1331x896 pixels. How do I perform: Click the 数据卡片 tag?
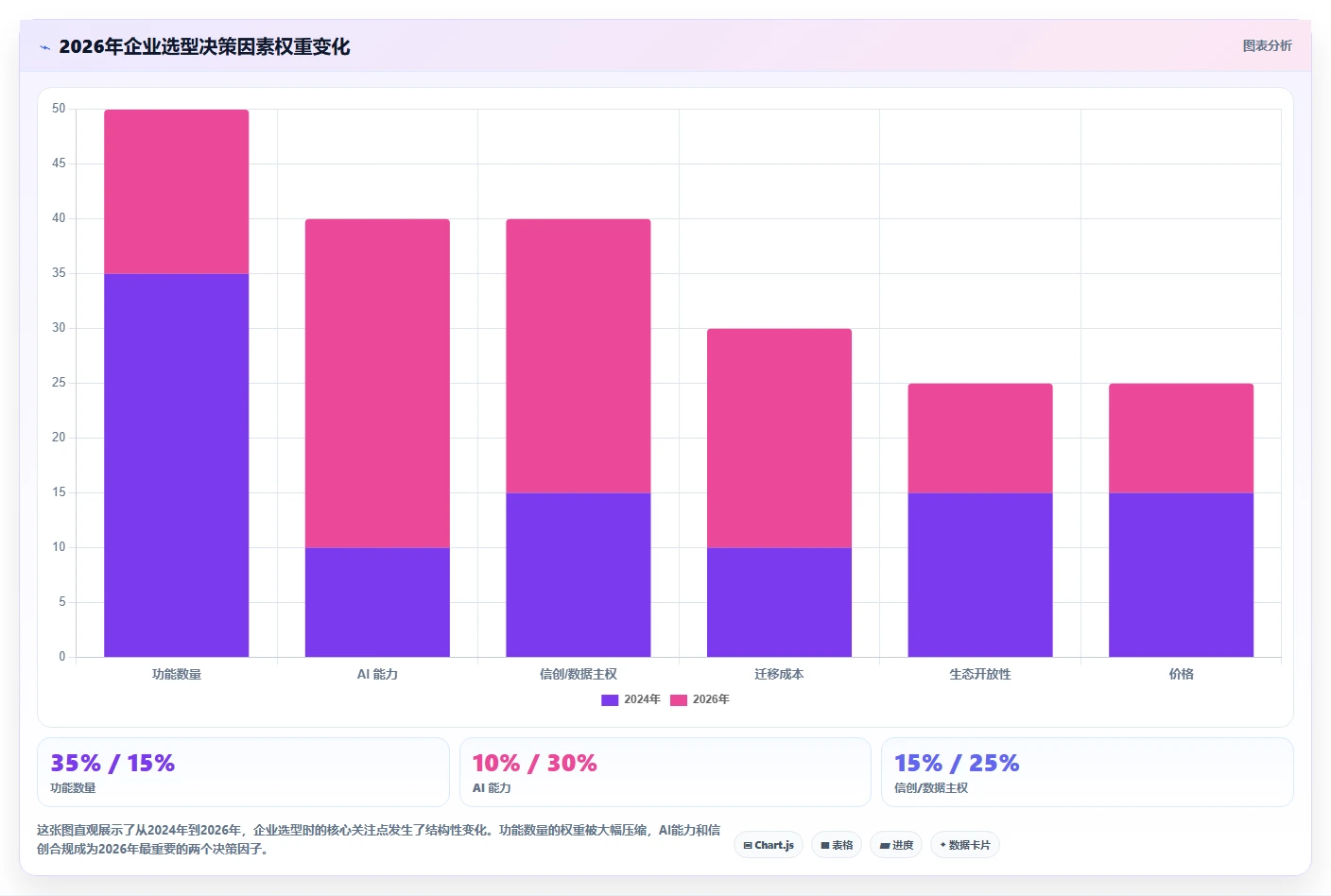pyautogui.click(x=965, y=845)
